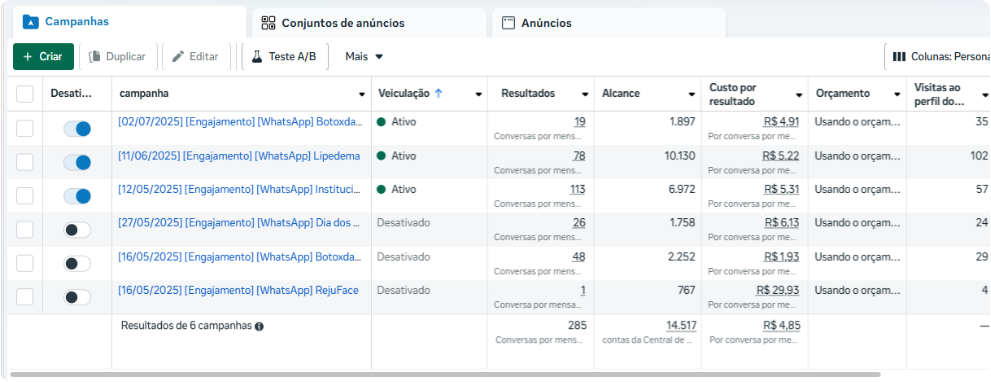
Task: Click the Colunas bars icon
Action: coord(899,56)
